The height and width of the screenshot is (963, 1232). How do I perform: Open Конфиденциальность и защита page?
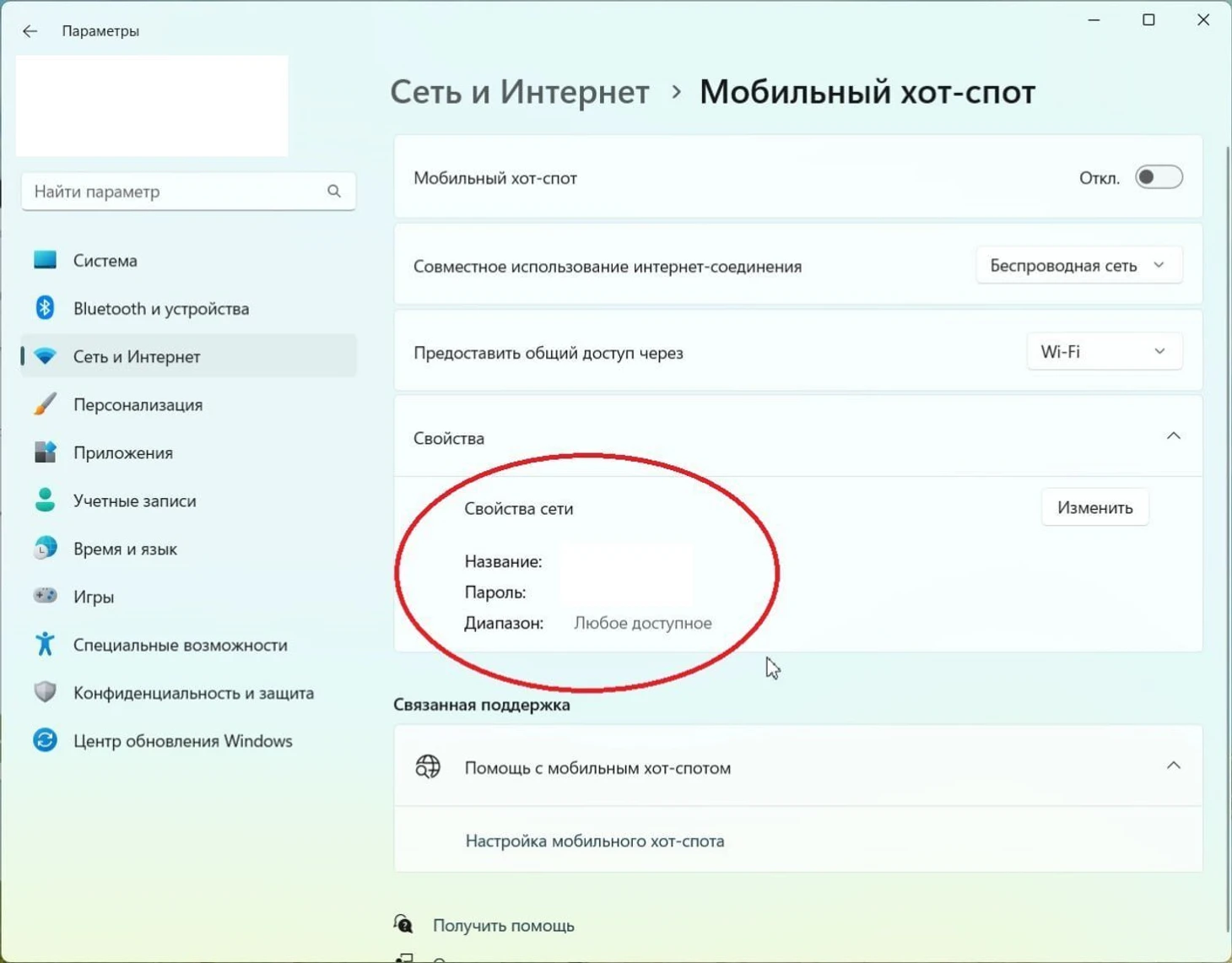188,692
